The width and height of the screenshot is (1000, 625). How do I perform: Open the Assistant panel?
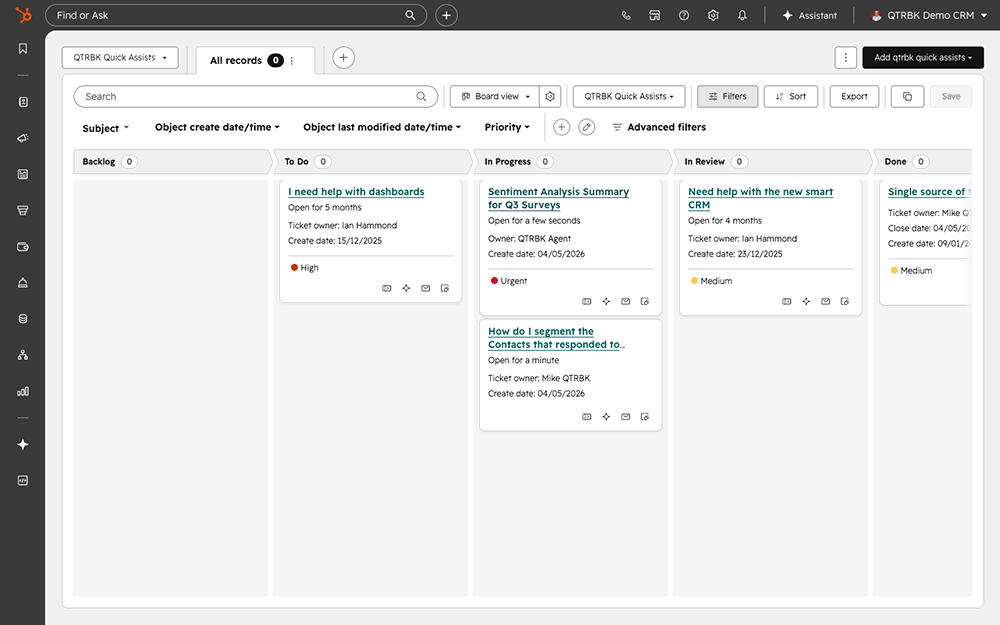[x=809, y=15]
